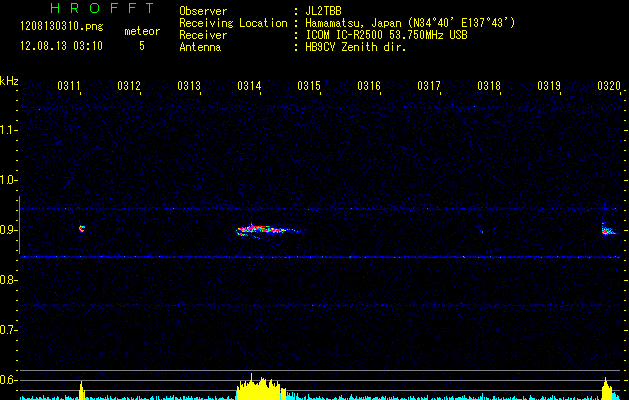Click the 0.9 kHz axis label
Screen dimensions: 629x400
9,230
